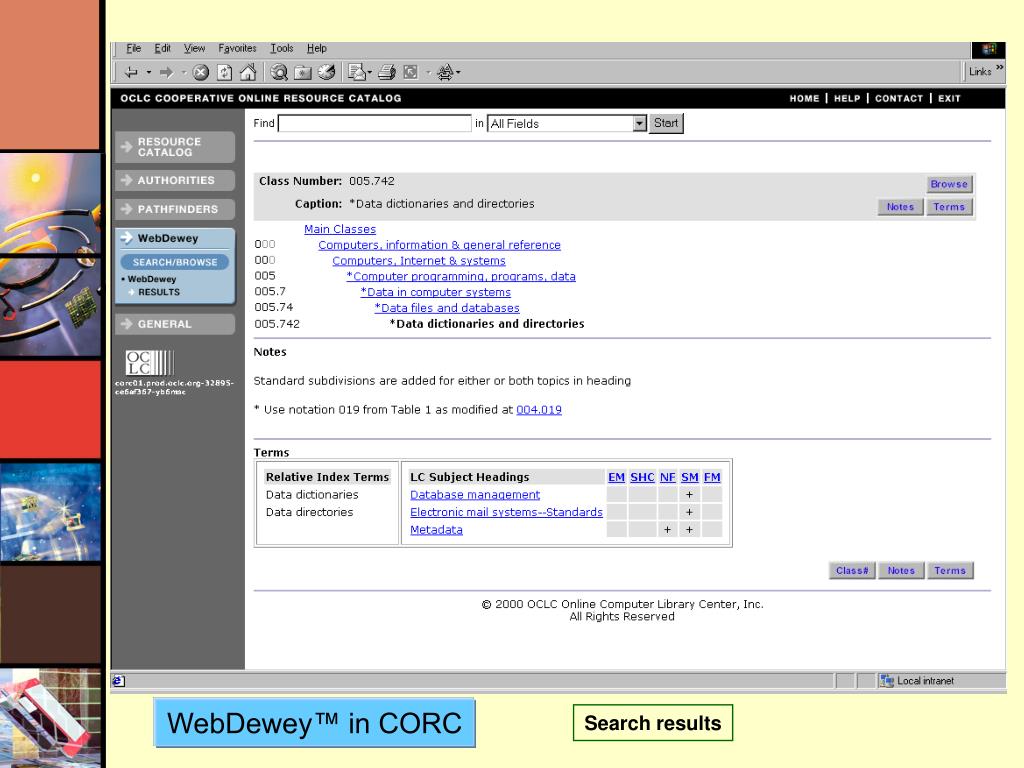Viewport: 1024px width, 768px height.
Task: Expand the Back button history dropdown arrow
Action: pos(149,72)
